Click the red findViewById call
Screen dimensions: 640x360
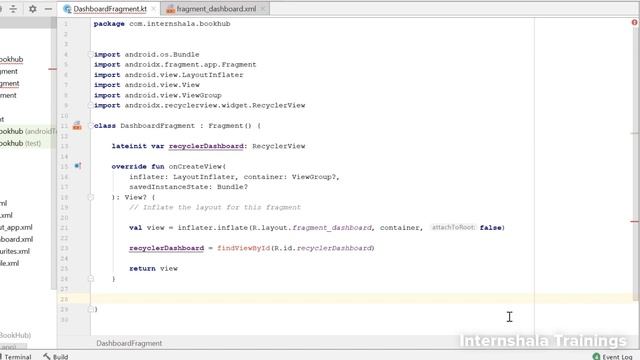click(243, 248)
